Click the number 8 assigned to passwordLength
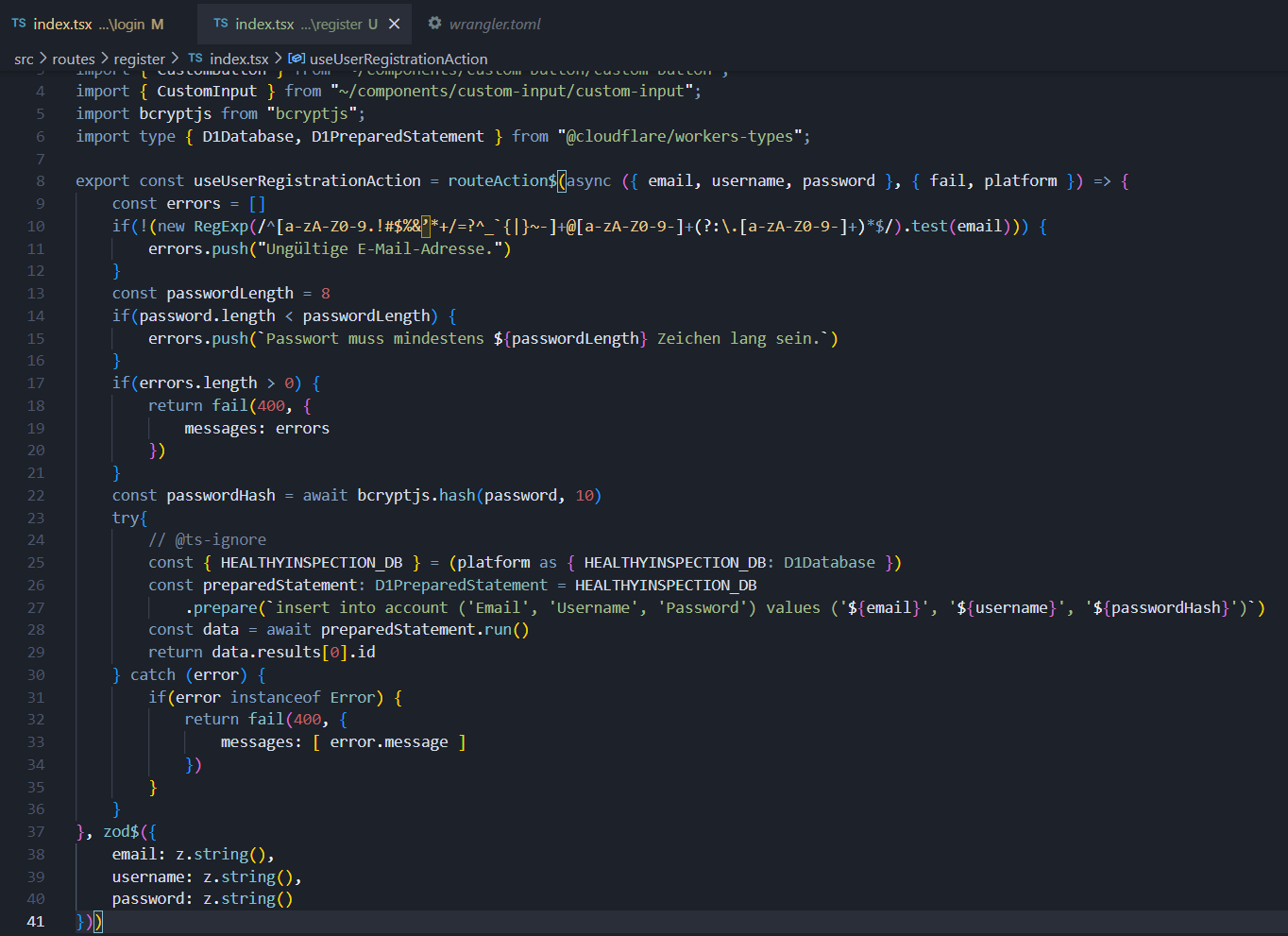The image size is (1288, 936). [326, 293]
